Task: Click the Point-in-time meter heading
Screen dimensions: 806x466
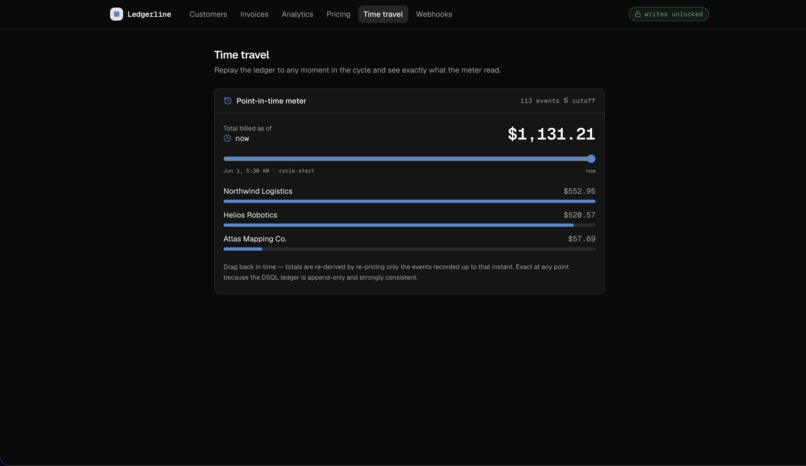Action: [x=271, y=101]
